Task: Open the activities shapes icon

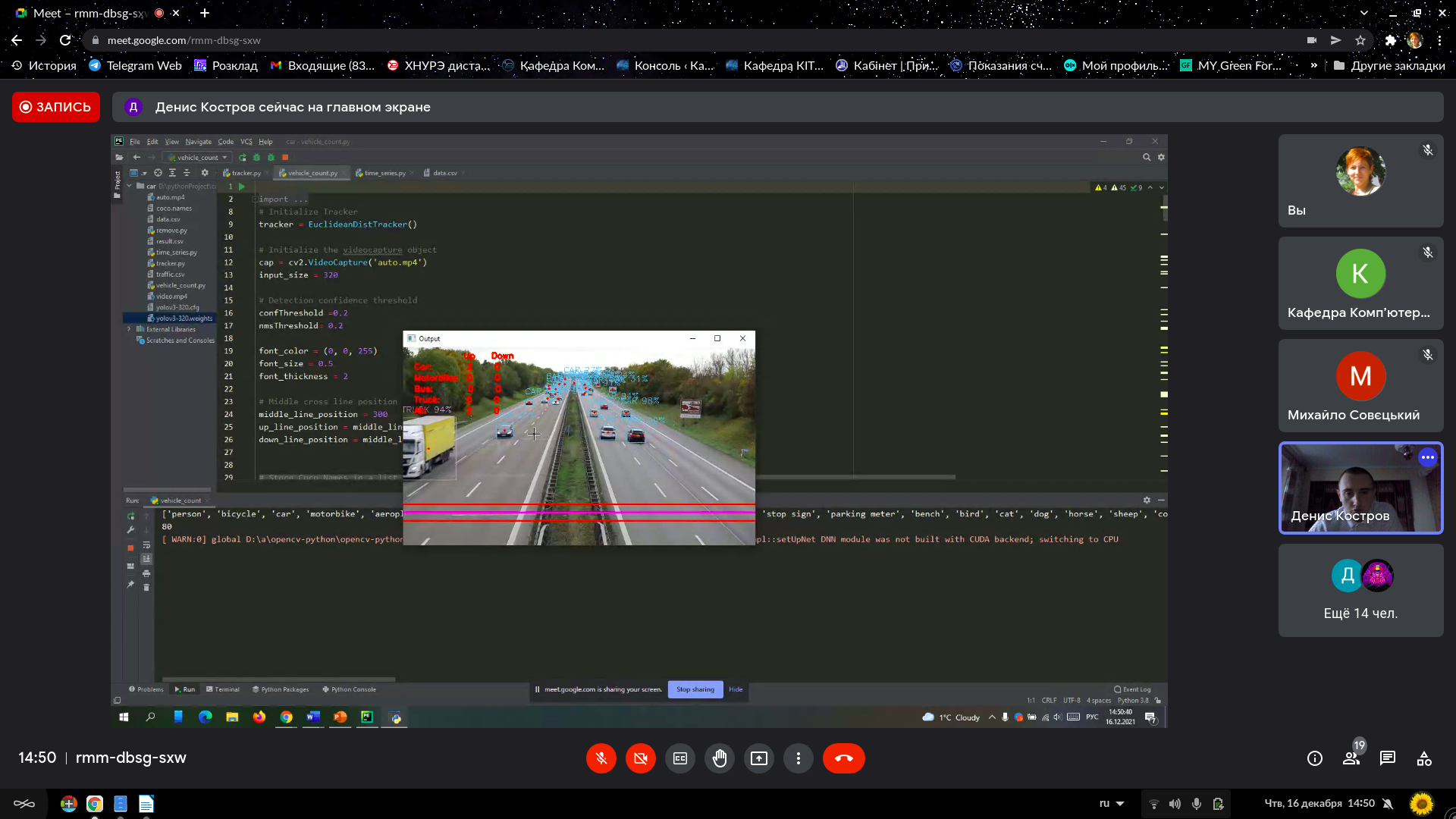Action: (1424, 758)
